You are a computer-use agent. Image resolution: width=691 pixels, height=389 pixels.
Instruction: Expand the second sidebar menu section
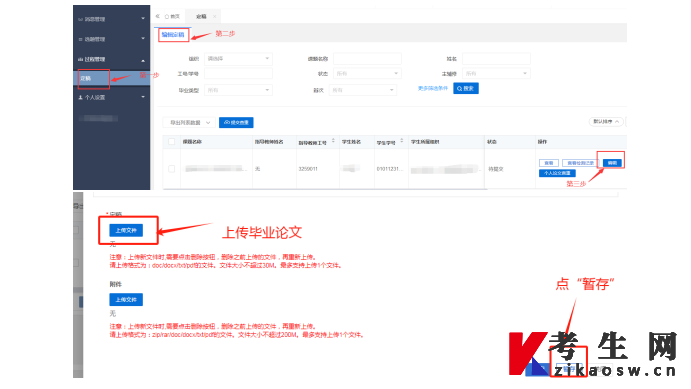(111, 39)
